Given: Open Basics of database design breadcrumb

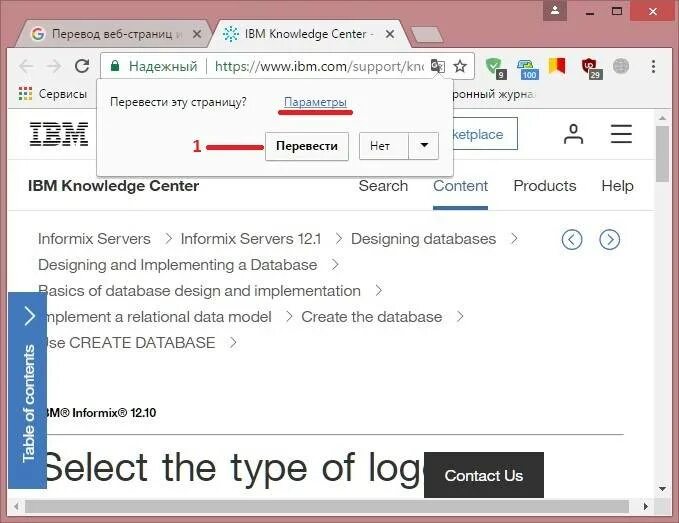Looking at the screenshot, I should click(x=200, y=291).
